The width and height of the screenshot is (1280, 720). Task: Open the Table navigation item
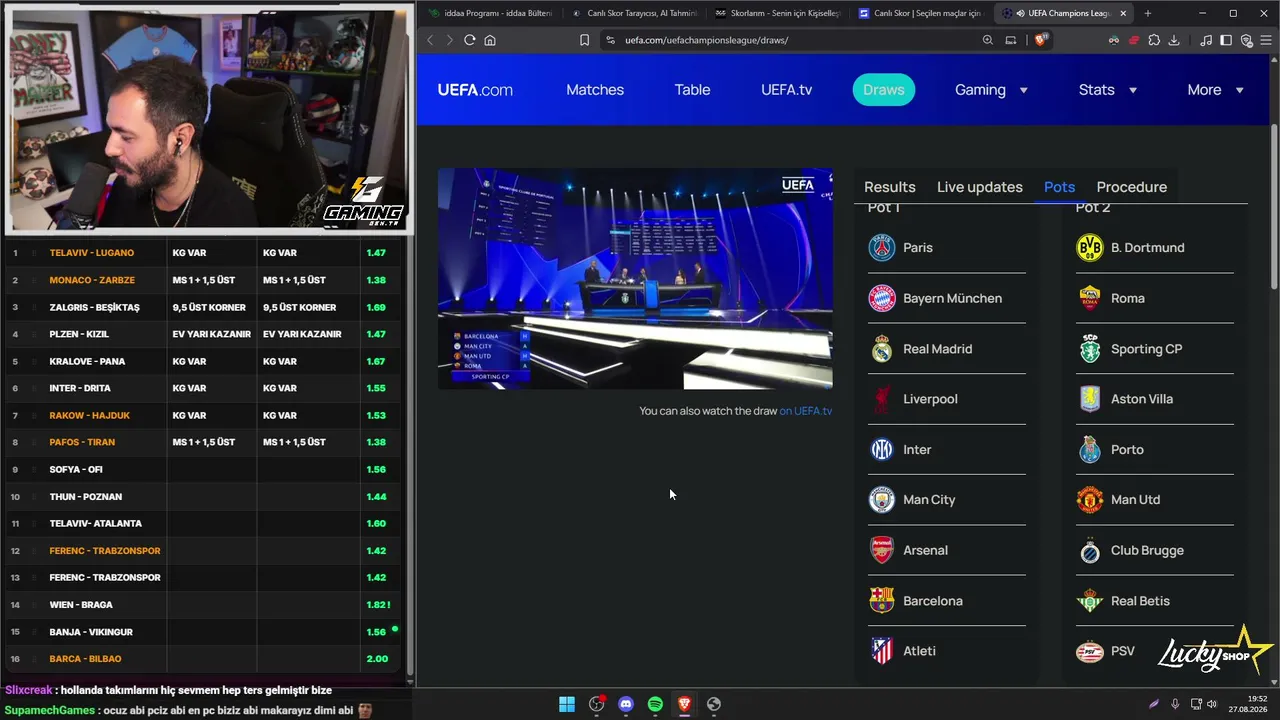[692, 90]
